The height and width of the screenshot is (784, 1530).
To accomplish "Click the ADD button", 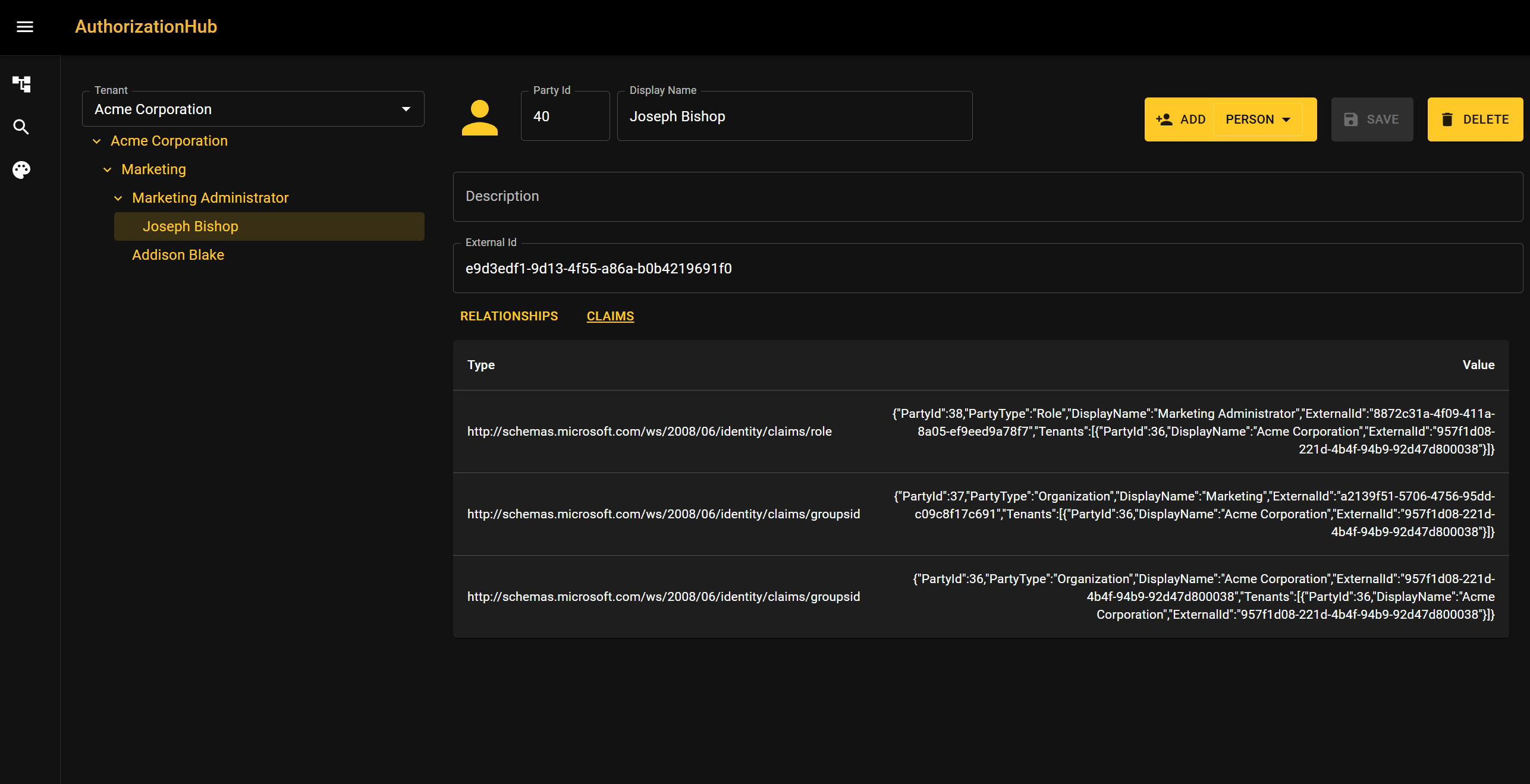I will point(1180,119).
